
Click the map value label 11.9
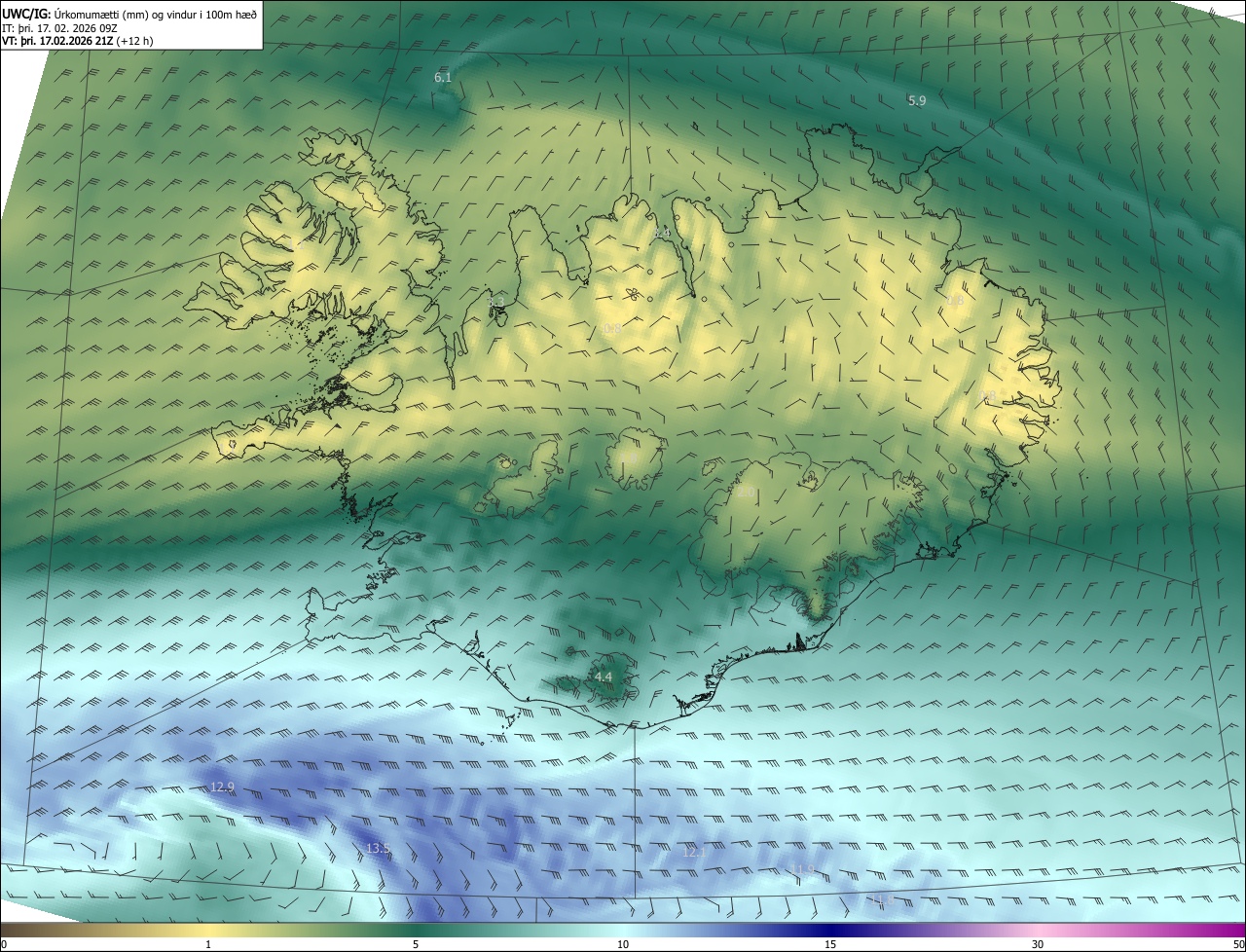(801, 869)
